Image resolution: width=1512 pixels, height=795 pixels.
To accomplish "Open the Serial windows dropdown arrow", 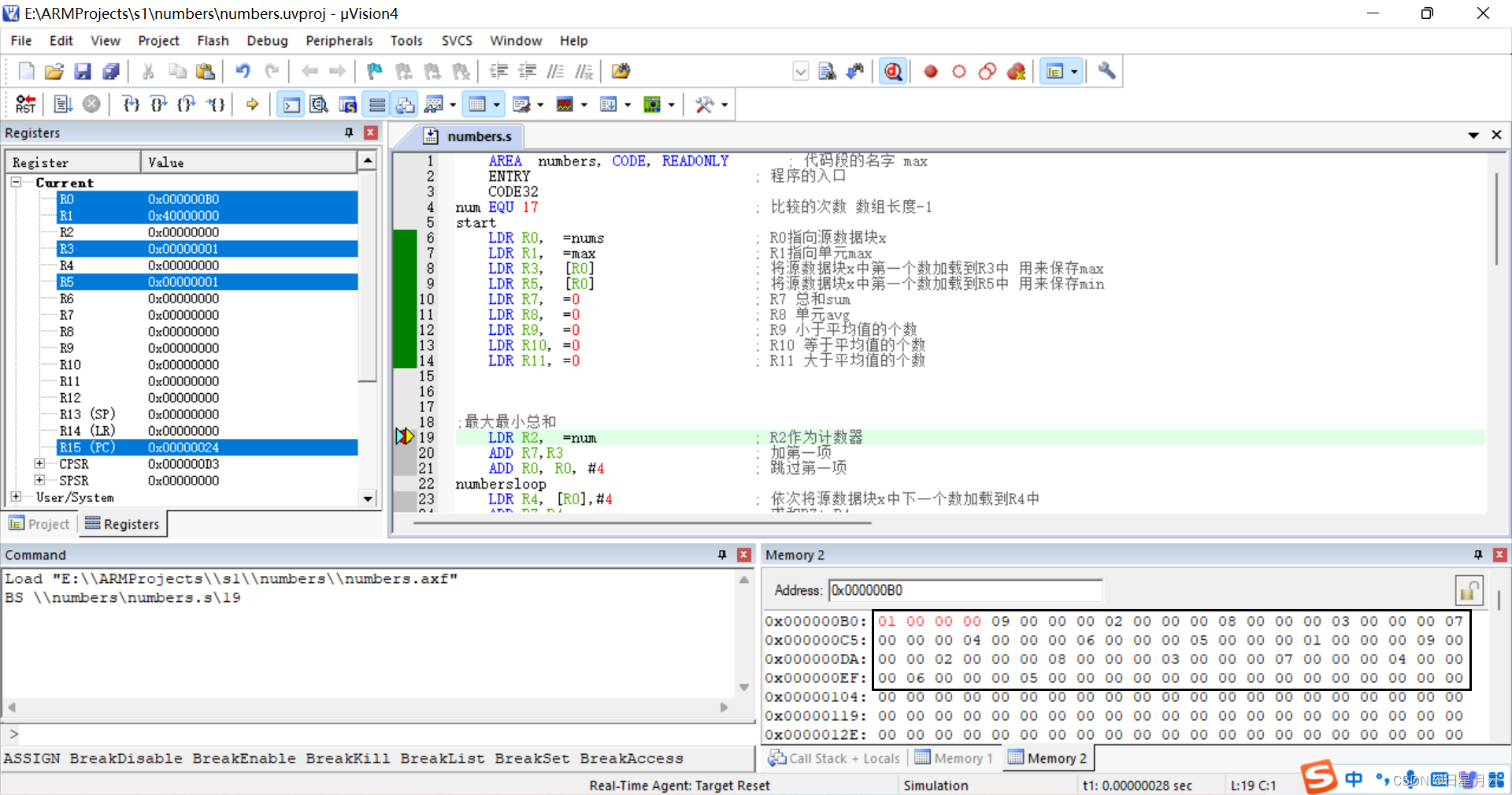I will (x=540, y=104).
